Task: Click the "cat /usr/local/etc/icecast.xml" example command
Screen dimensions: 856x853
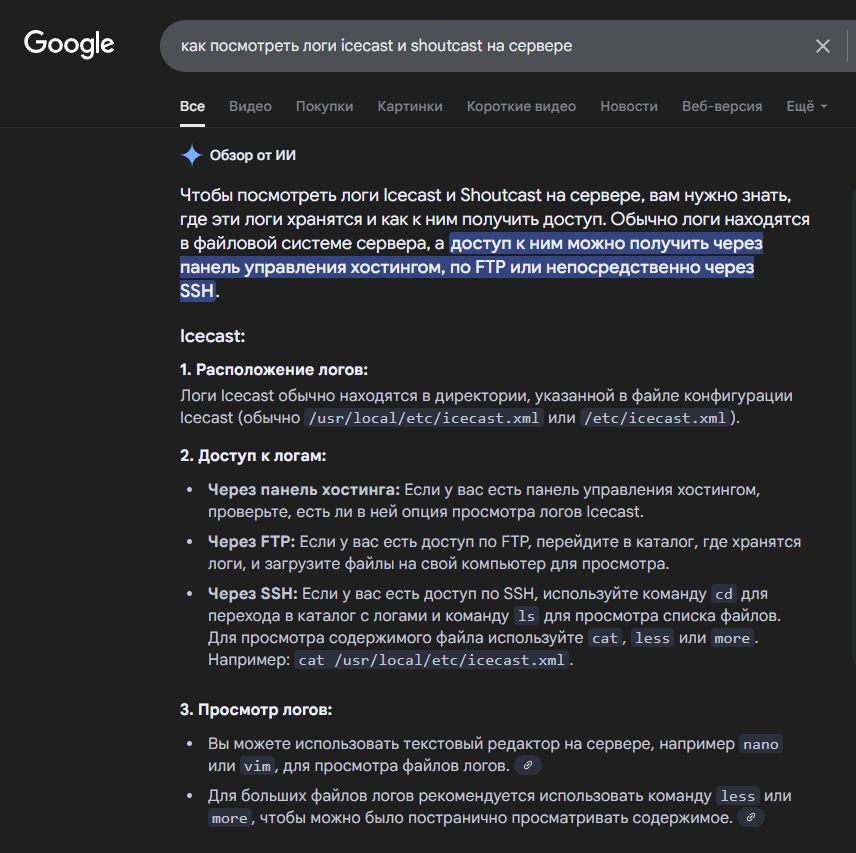Action: (x=432, y=661)
